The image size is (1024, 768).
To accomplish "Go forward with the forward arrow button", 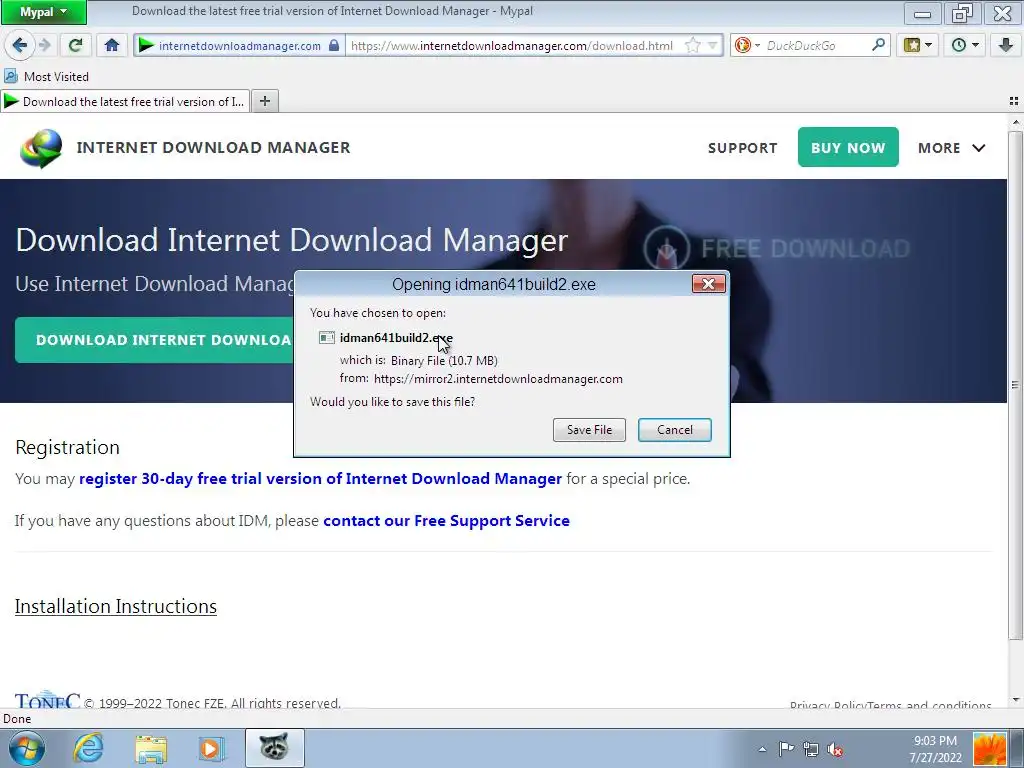I will 44,45.
